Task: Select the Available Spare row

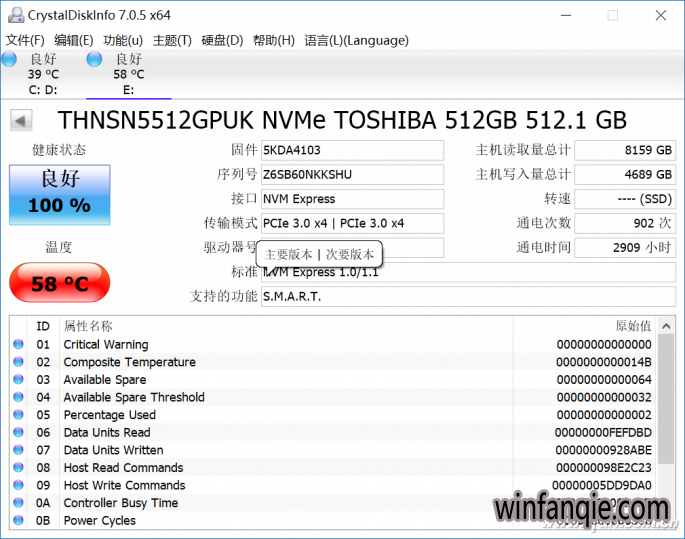Action: click(333, 380)
